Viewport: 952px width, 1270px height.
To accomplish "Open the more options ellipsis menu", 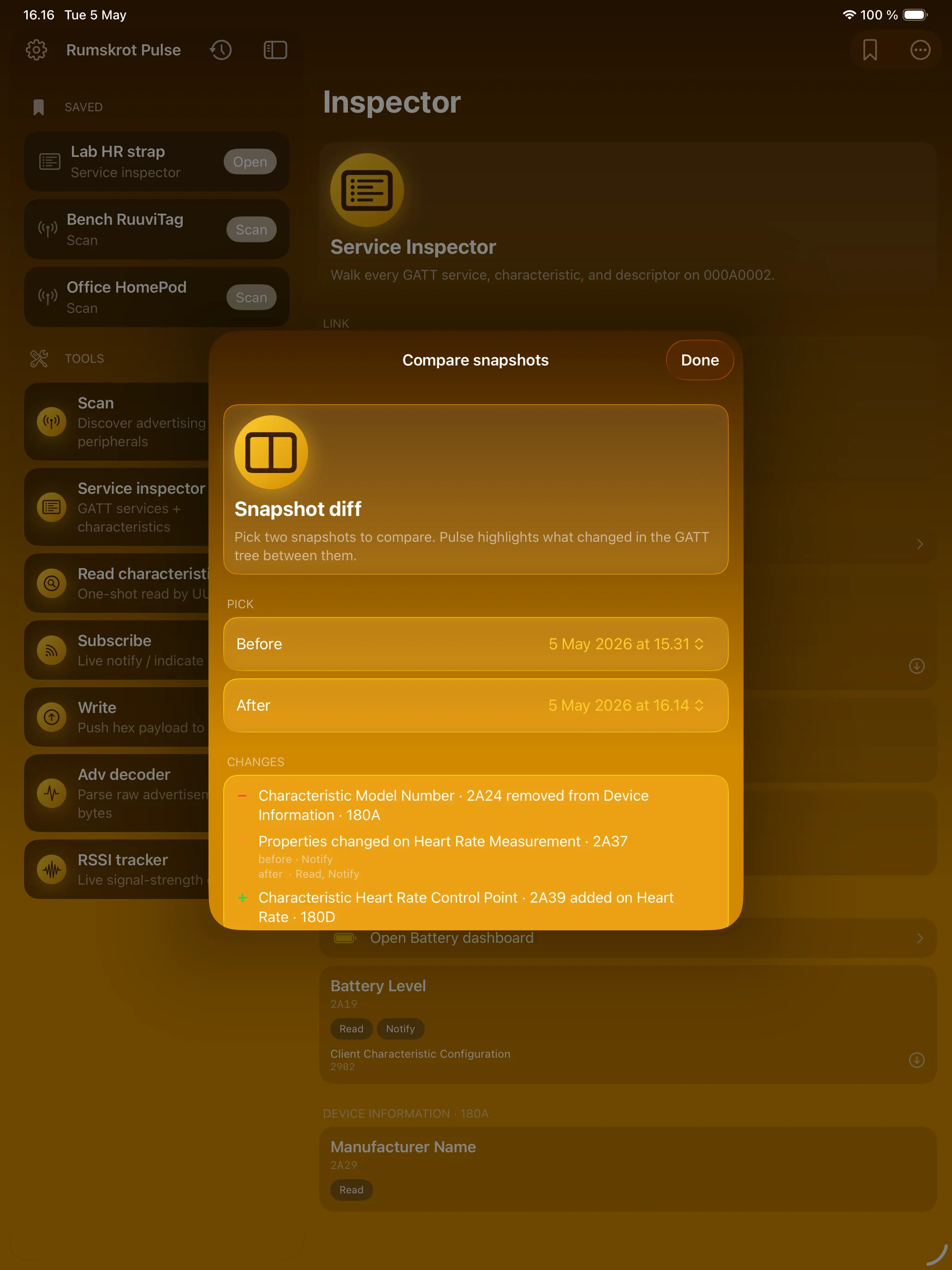I will click(920, 50).
